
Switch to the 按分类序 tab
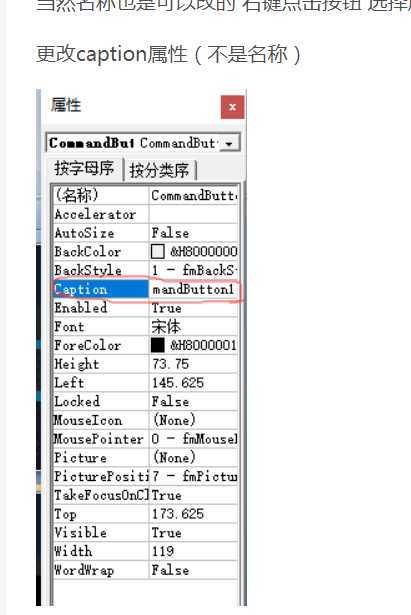point(160,170)
